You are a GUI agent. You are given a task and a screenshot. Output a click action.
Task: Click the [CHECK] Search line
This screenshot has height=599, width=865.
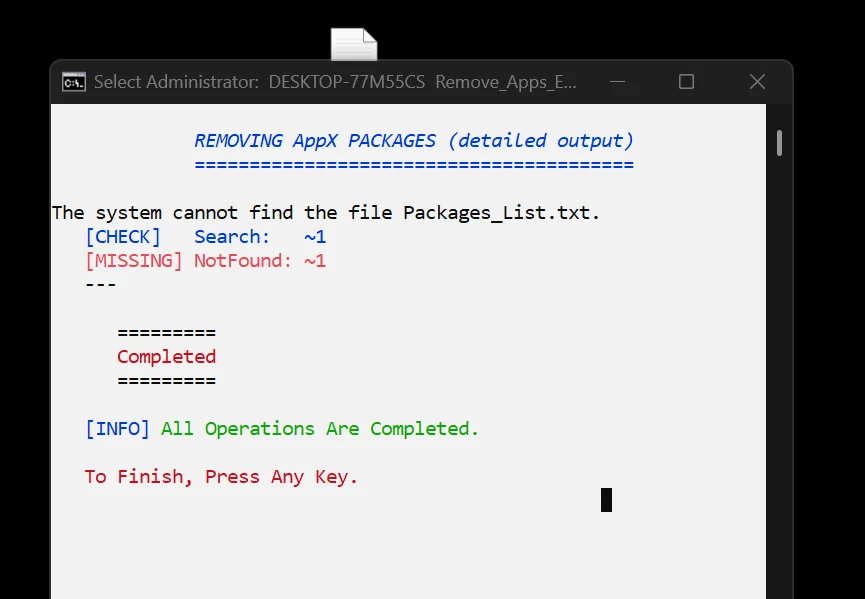205,237
